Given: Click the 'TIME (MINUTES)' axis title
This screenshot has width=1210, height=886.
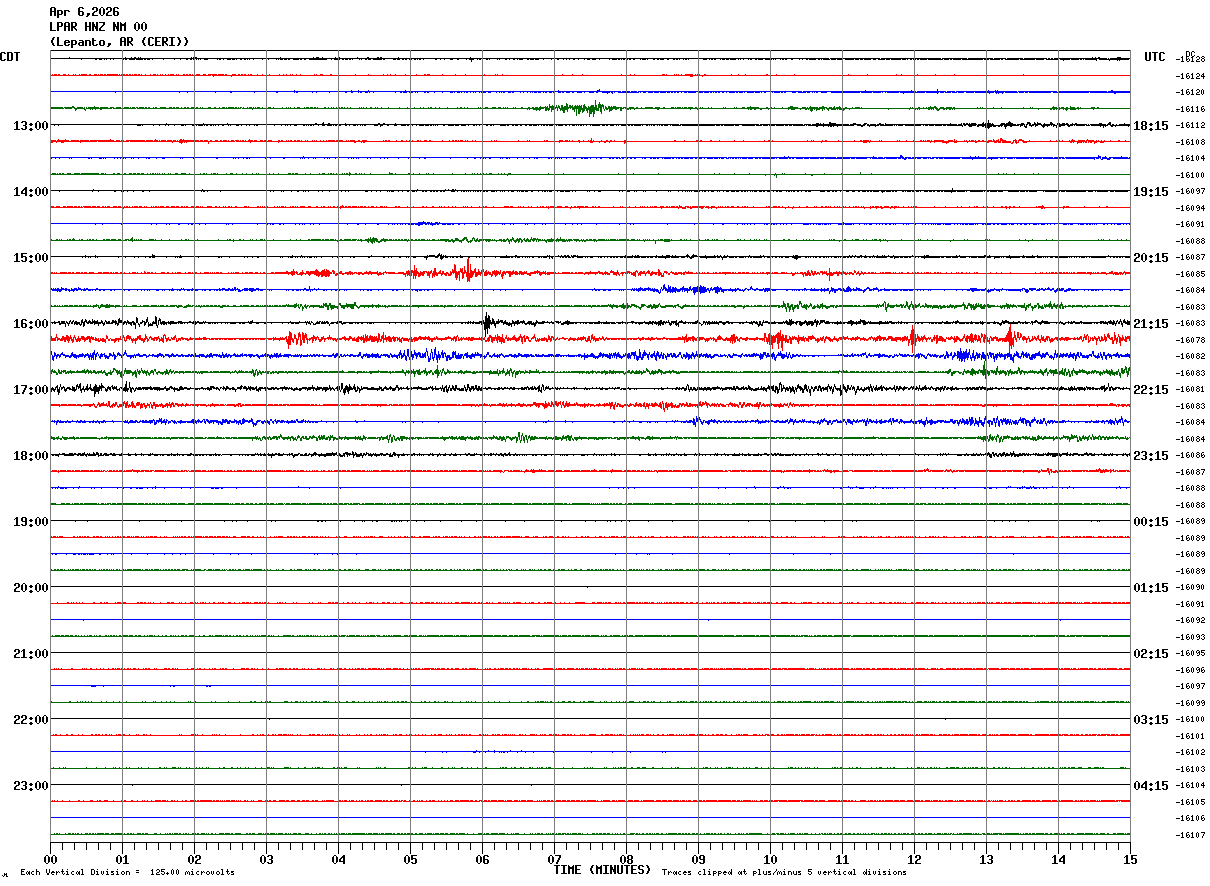Looking at the screenshot, I should (602, 870).
